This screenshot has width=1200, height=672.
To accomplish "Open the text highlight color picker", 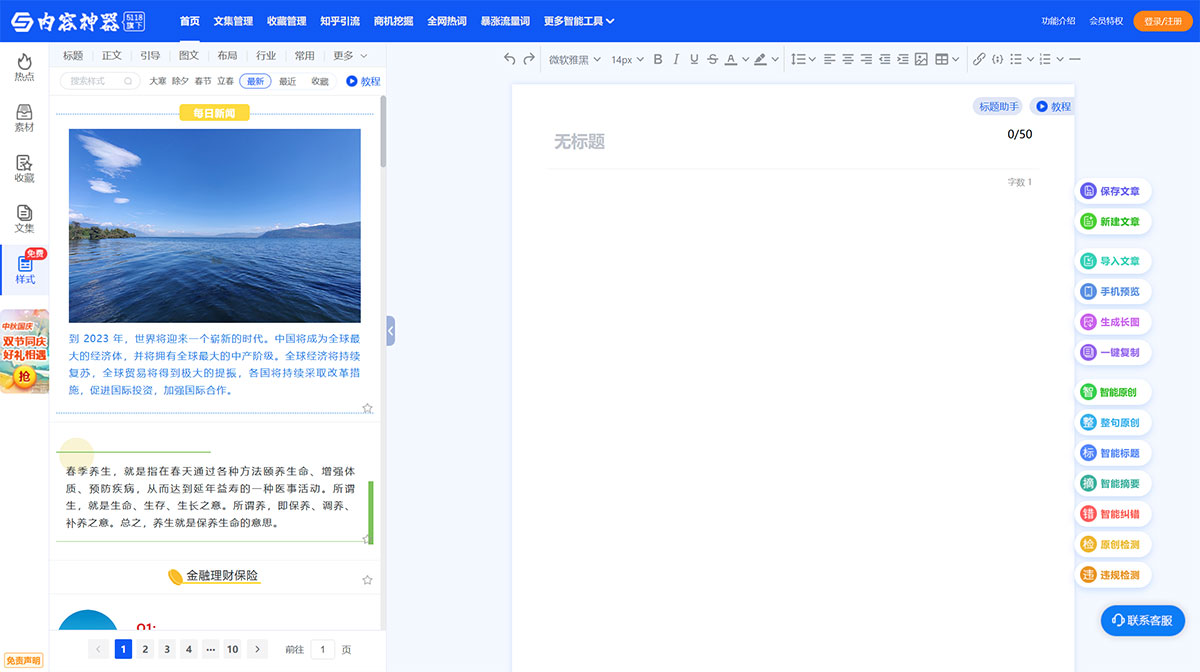I will [x=758, y=59].
